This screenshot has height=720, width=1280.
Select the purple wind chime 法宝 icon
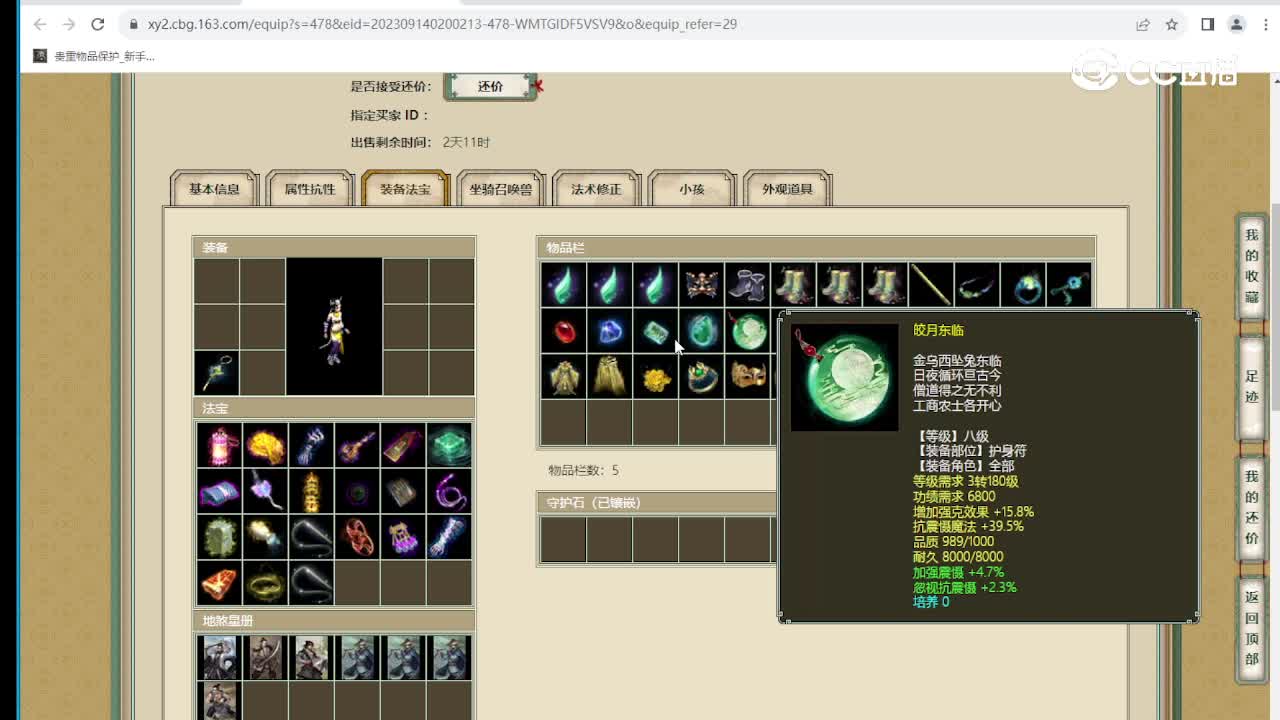click(x=403, y=537)
